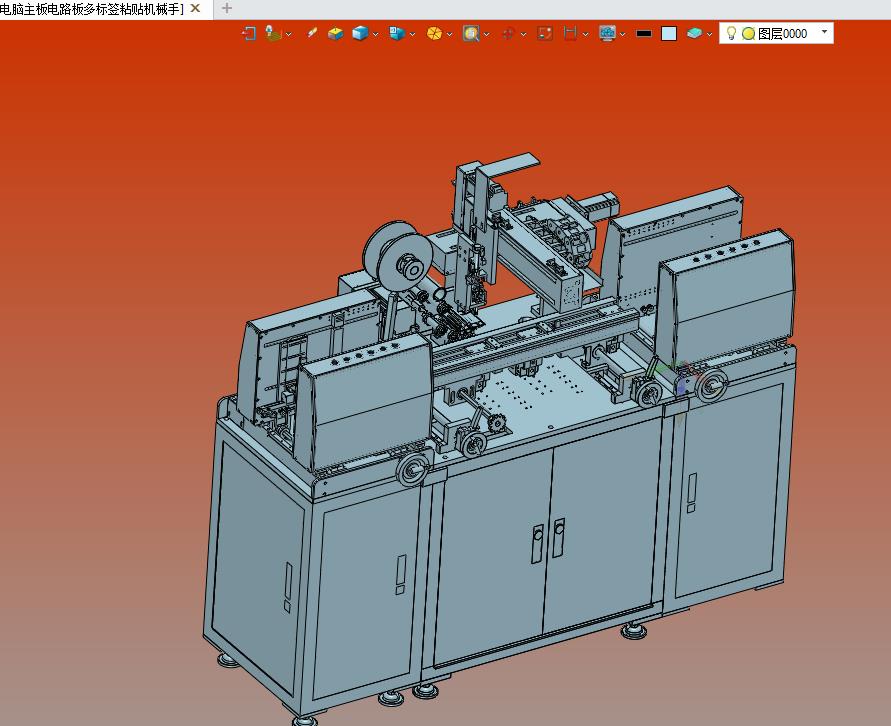The width and height of the screenshot is (891, 726).
Task: Click the datum plane tool icon
Action: pos(273,34)
